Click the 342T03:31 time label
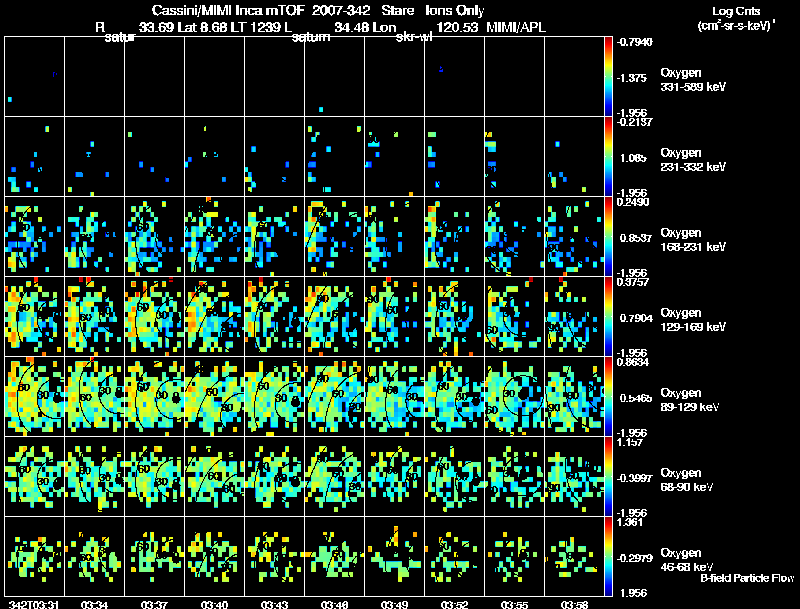The height and width of the screenshot is (609, 800). tap(34, 605)
